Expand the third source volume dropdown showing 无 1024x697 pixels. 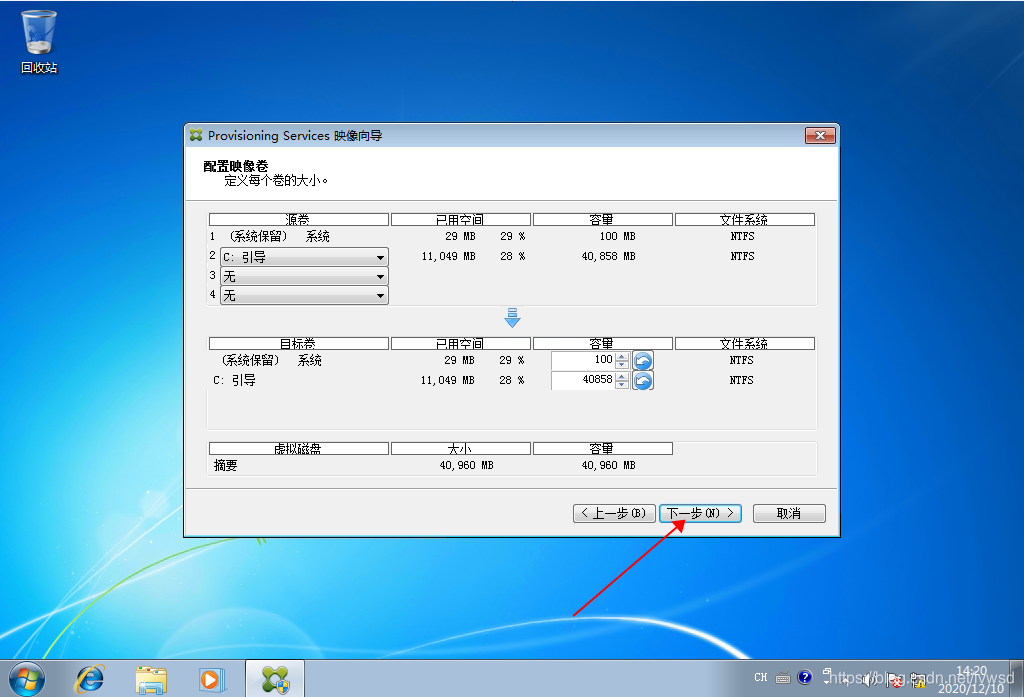click(378, 276)
